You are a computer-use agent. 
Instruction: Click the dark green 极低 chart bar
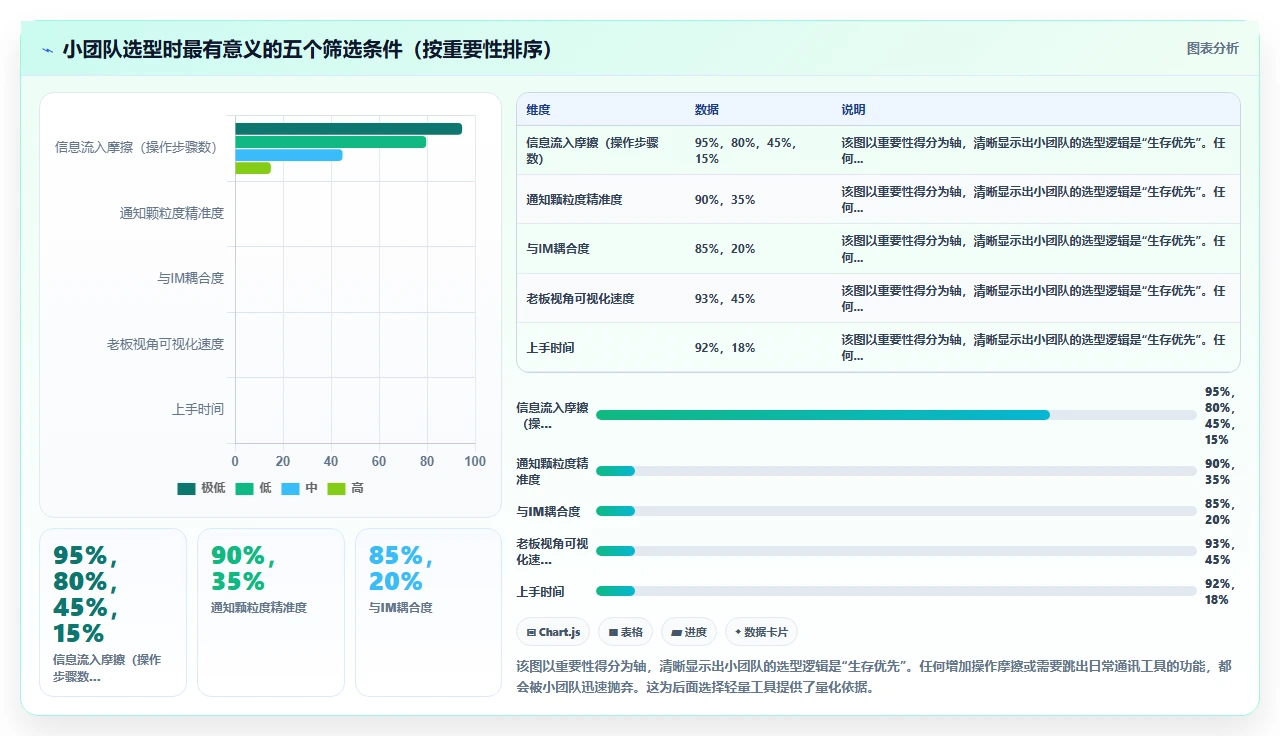348,129
